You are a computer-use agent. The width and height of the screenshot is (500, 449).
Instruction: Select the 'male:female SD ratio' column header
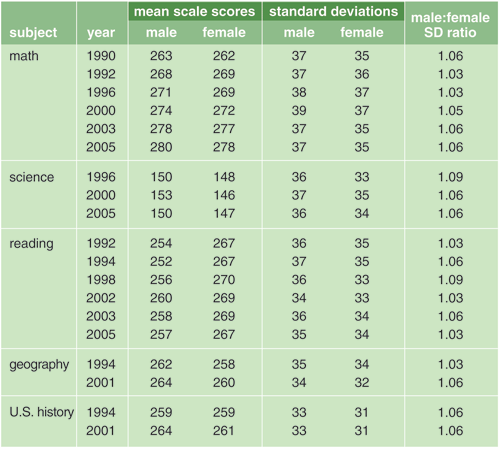(x=450, y=25)
